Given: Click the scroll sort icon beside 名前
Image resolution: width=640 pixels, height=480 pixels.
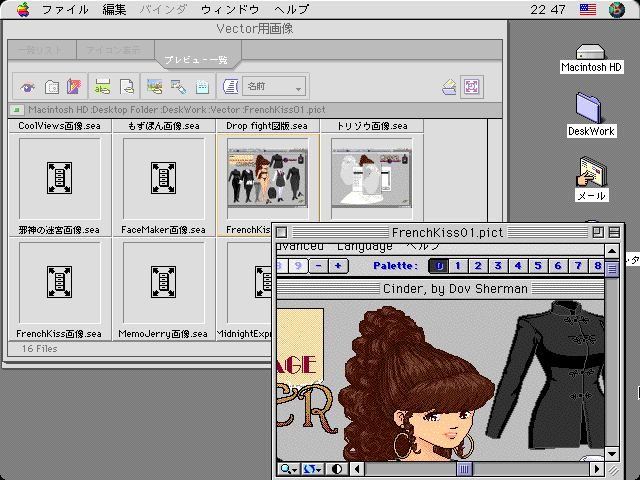Looking at the screenshot, I should pos(231,87).
